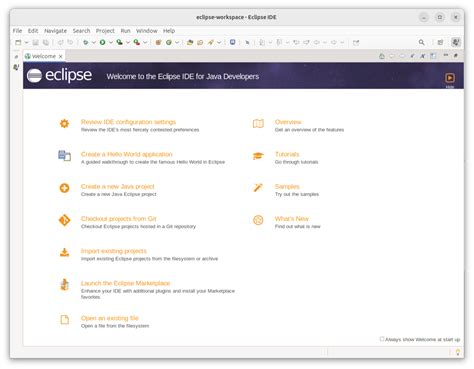474x369 pixels.
Task: Expand the Next Annotation dropdown arrow
Action: (x=270, y=42)
